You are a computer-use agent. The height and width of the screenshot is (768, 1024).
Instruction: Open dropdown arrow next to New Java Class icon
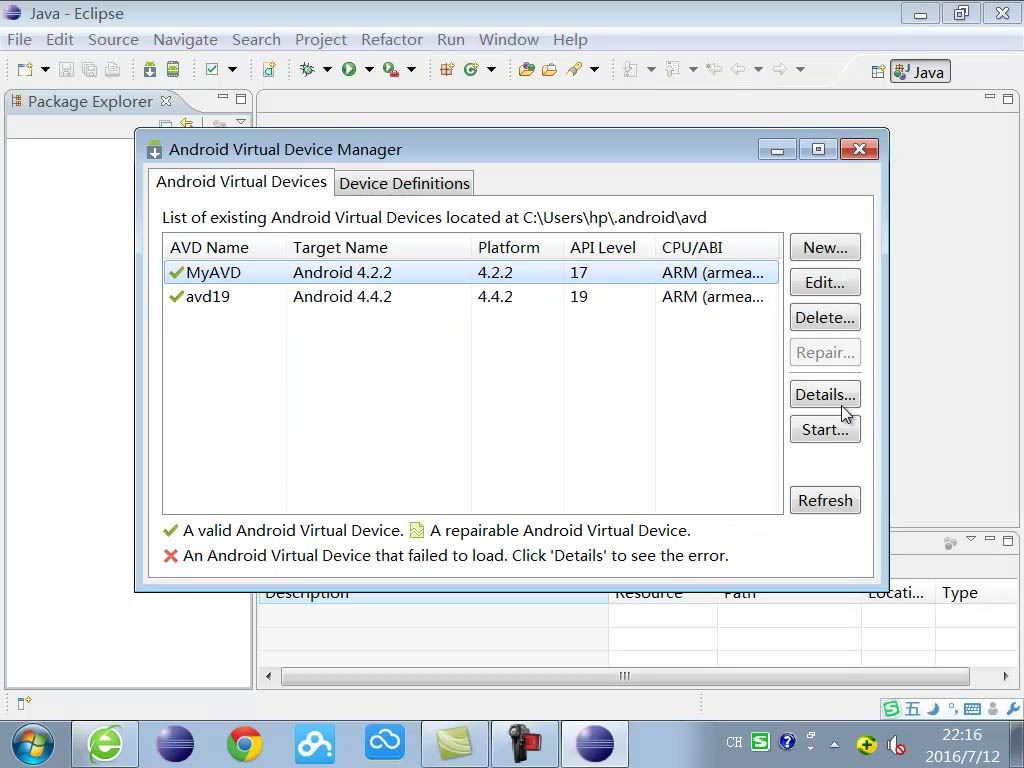[491, 69]
